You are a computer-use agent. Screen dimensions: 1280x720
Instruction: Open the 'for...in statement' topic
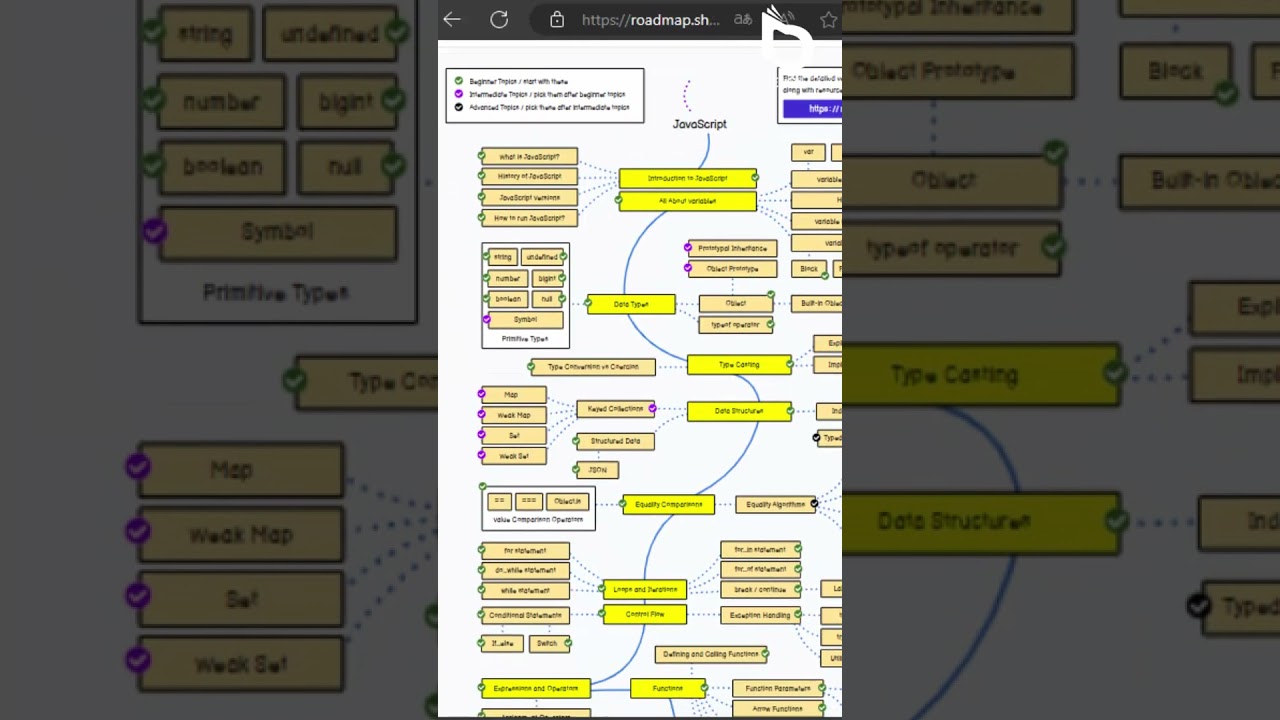pos(760,550)
